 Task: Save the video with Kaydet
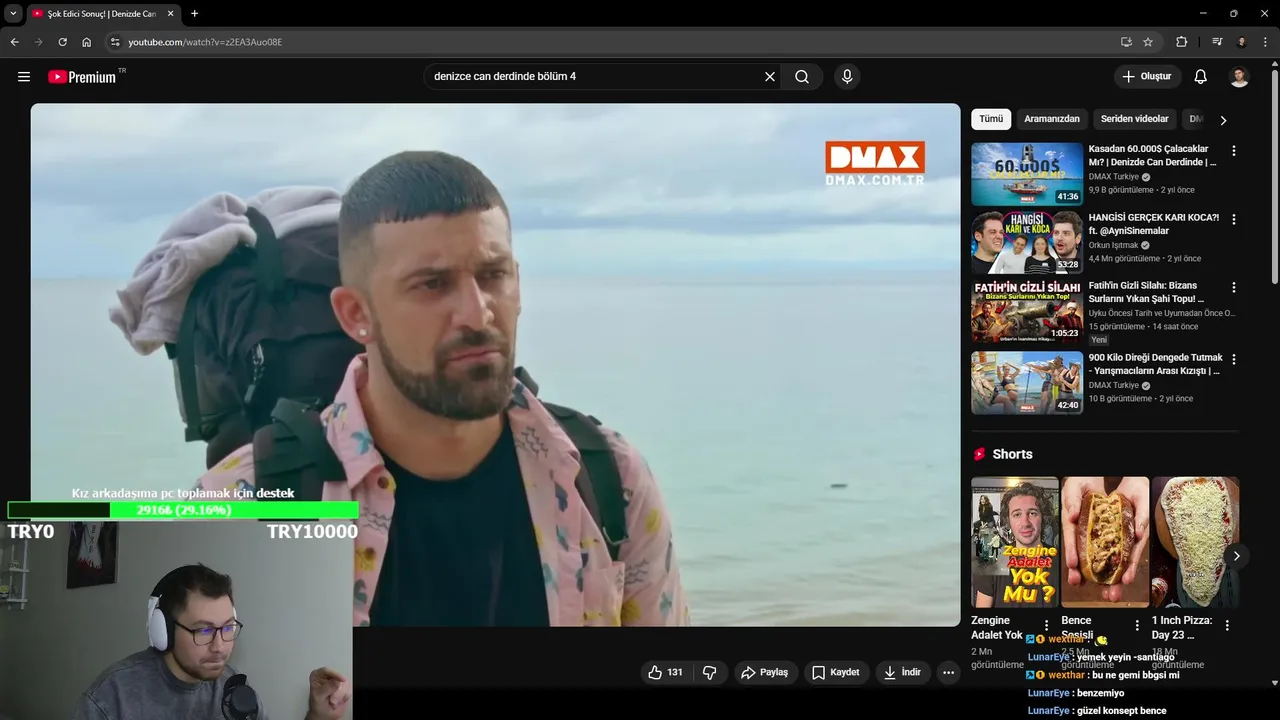pos(836,673)
